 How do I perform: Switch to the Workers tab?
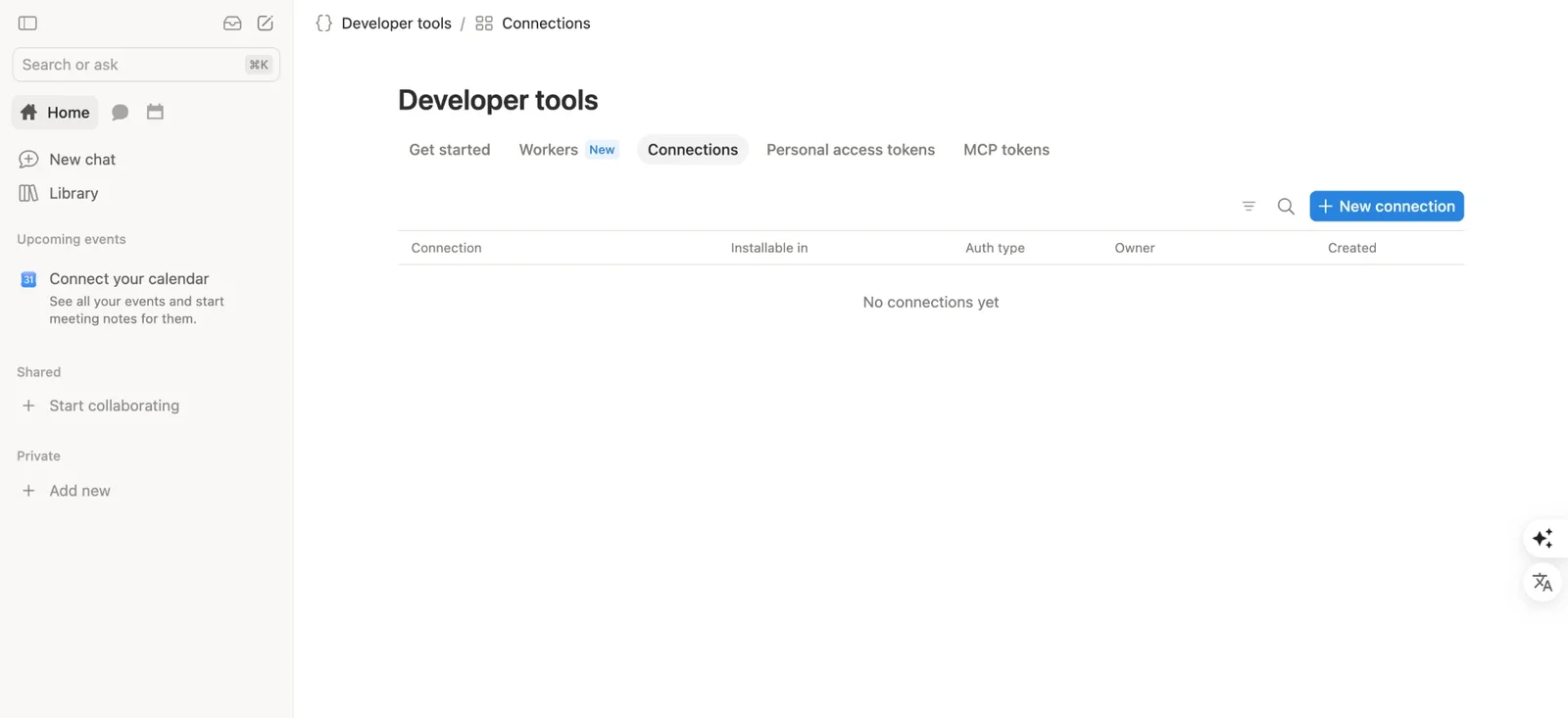point(568,149)
